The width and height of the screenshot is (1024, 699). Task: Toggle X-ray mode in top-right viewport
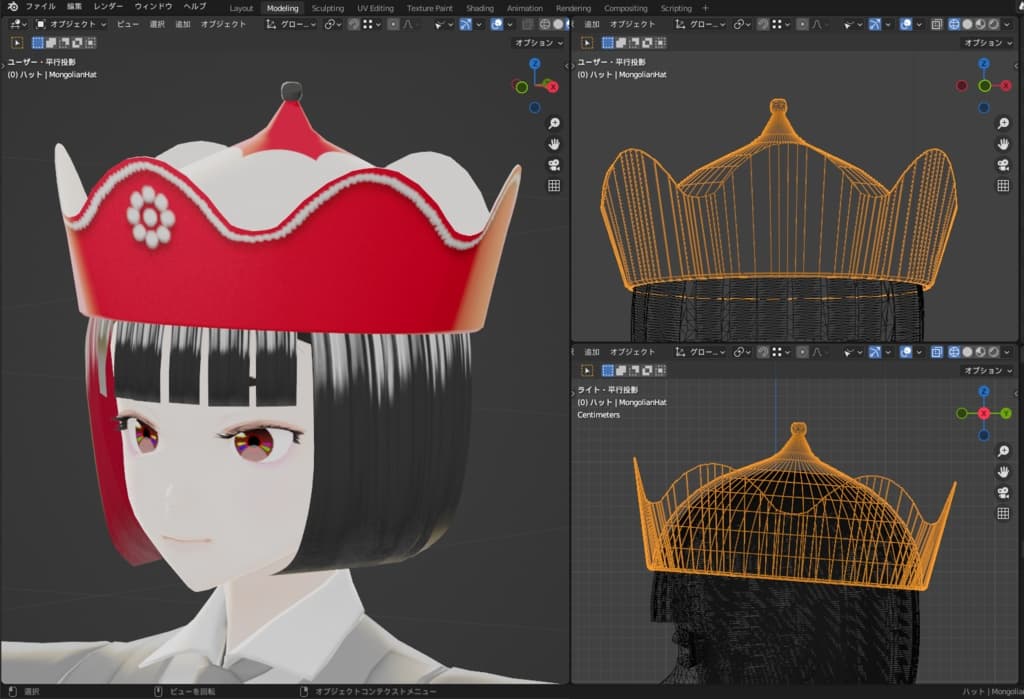(x=935, y=23)
